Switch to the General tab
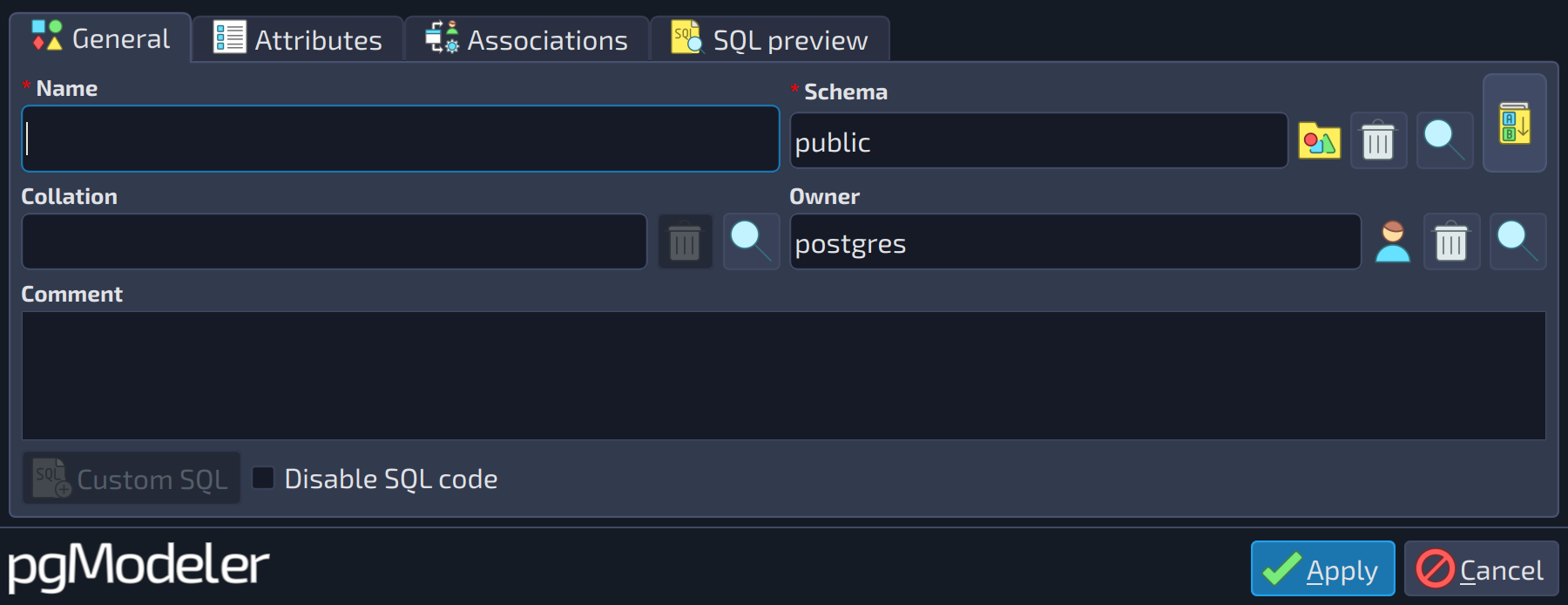Image resolution: width=1568 pixels, height=605 pixels. (100, 38)
